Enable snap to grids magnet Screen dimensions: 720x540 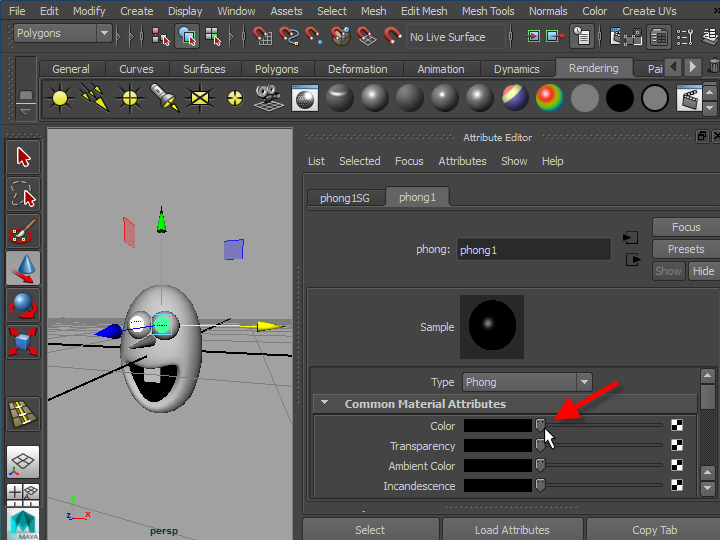coord(263,37)
